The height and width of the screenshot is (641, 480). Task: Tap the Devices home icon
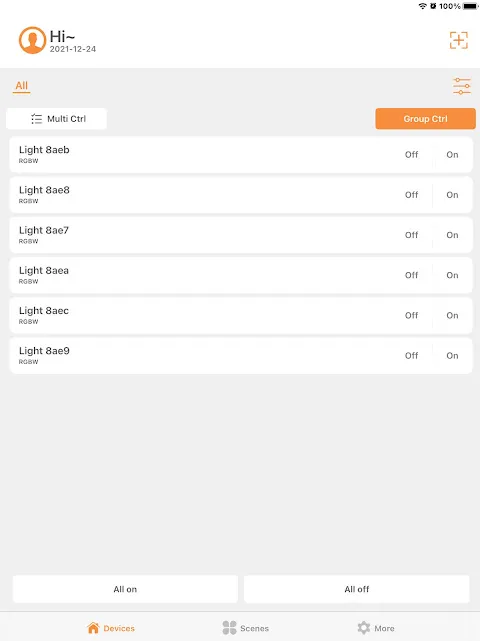(93, 628)
